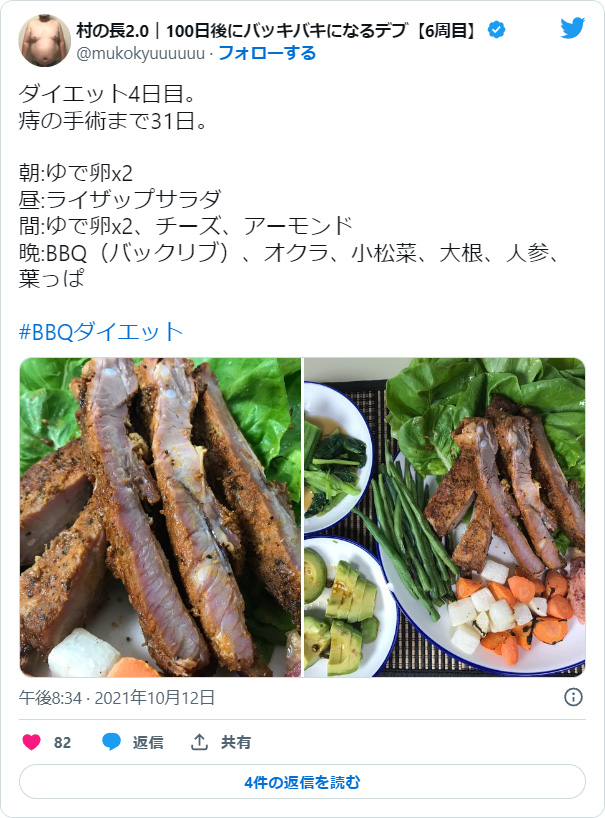Click the 82 likes count

pos(62,742)
